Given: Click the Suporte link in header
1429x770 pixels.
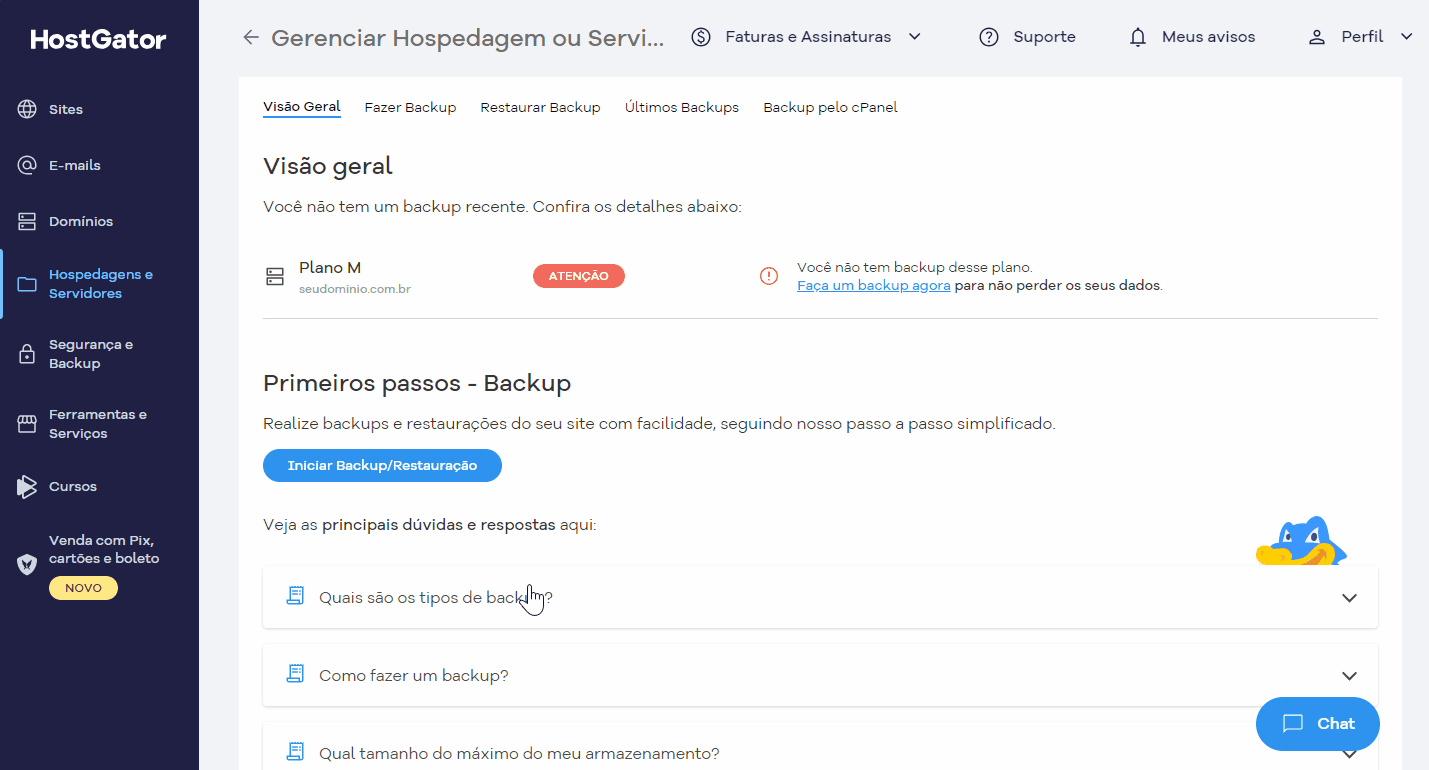Looking at the screenshot, I should pyautogui.click(x=1044, y=37).
